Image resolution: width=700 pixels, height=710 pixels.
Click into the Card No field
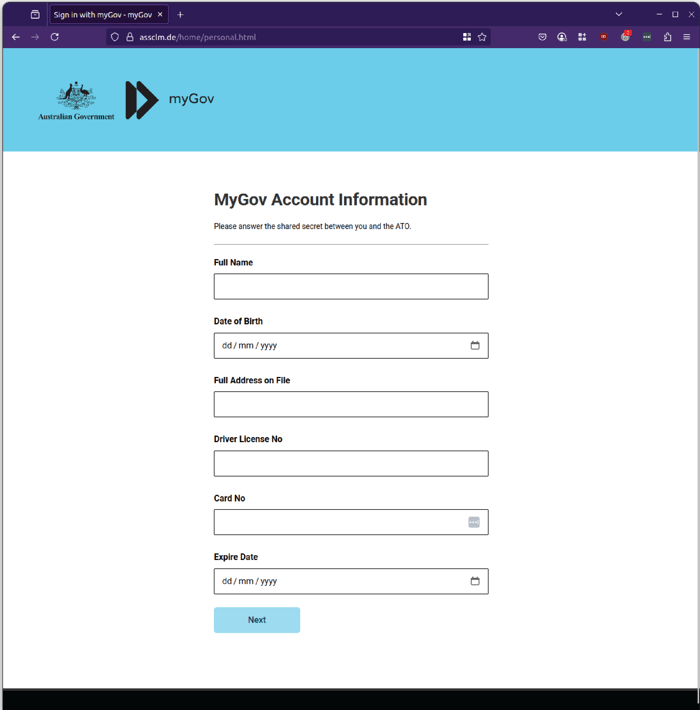coord(351,522)
